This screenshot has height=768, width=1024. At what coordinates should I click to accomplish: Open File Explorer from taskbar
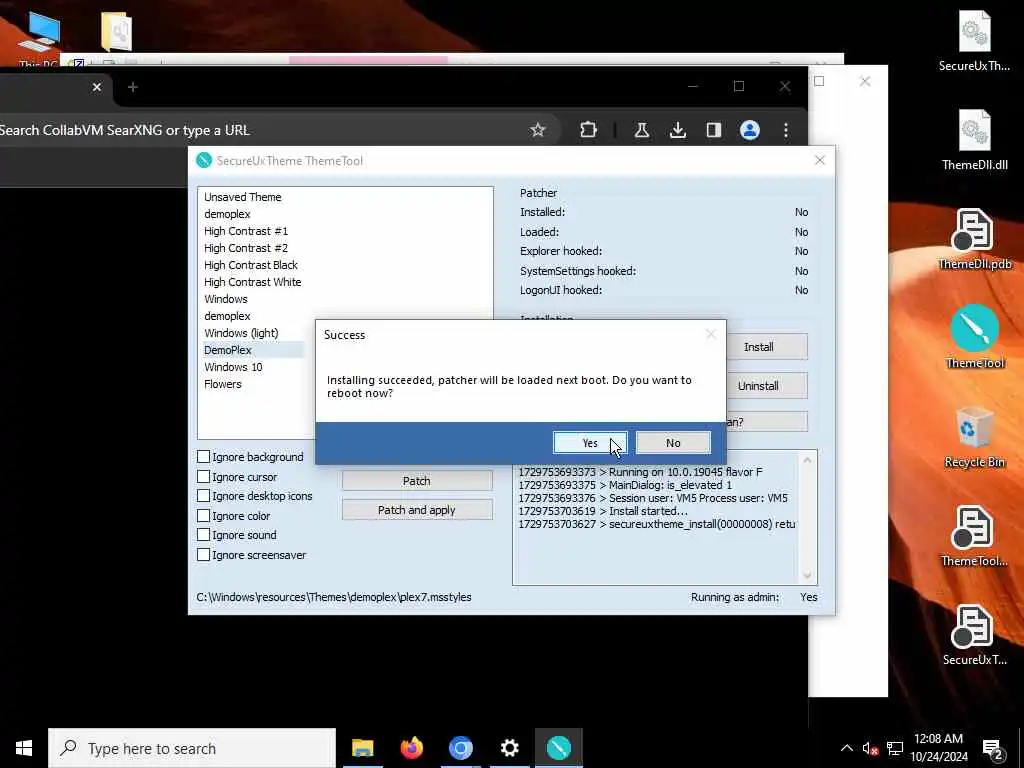[362, 748]
